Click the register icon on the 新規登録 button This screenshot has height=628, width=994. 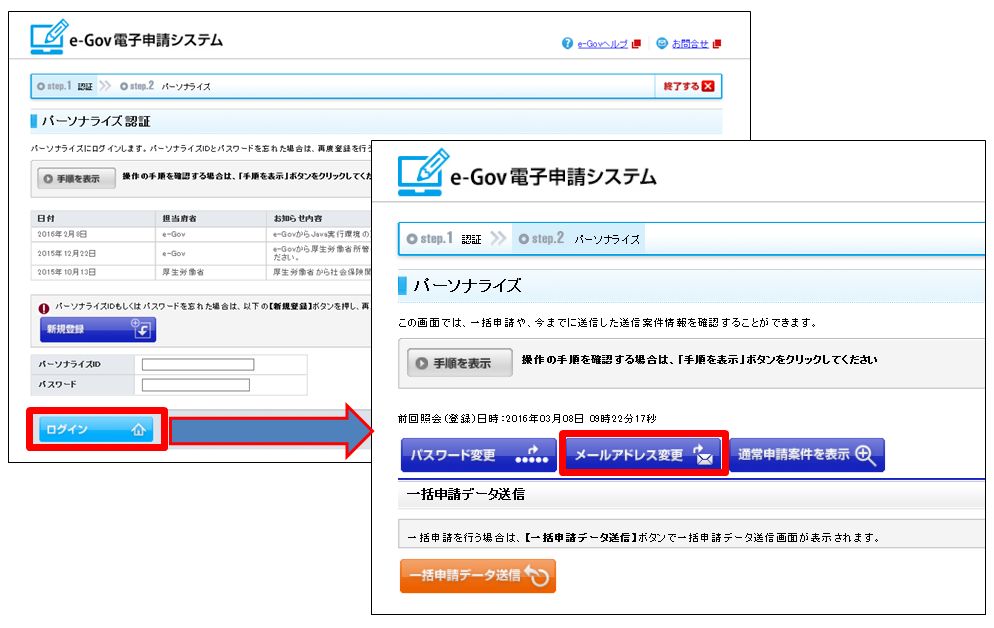141,328
